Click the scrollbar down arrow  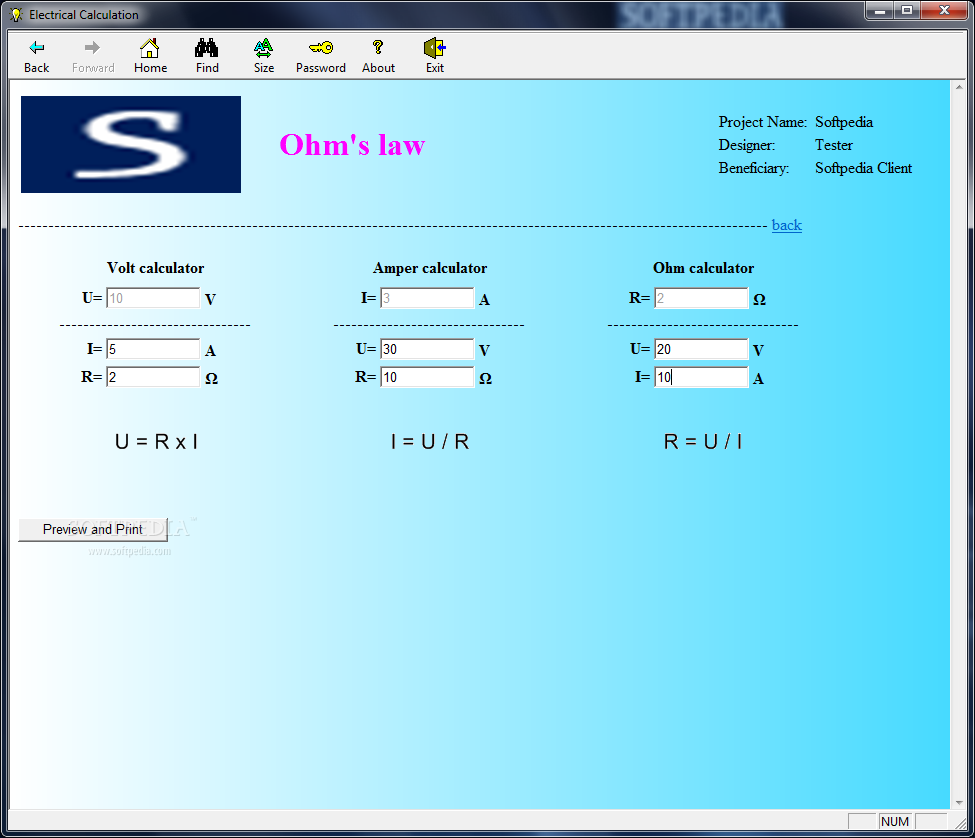(958, 803)
